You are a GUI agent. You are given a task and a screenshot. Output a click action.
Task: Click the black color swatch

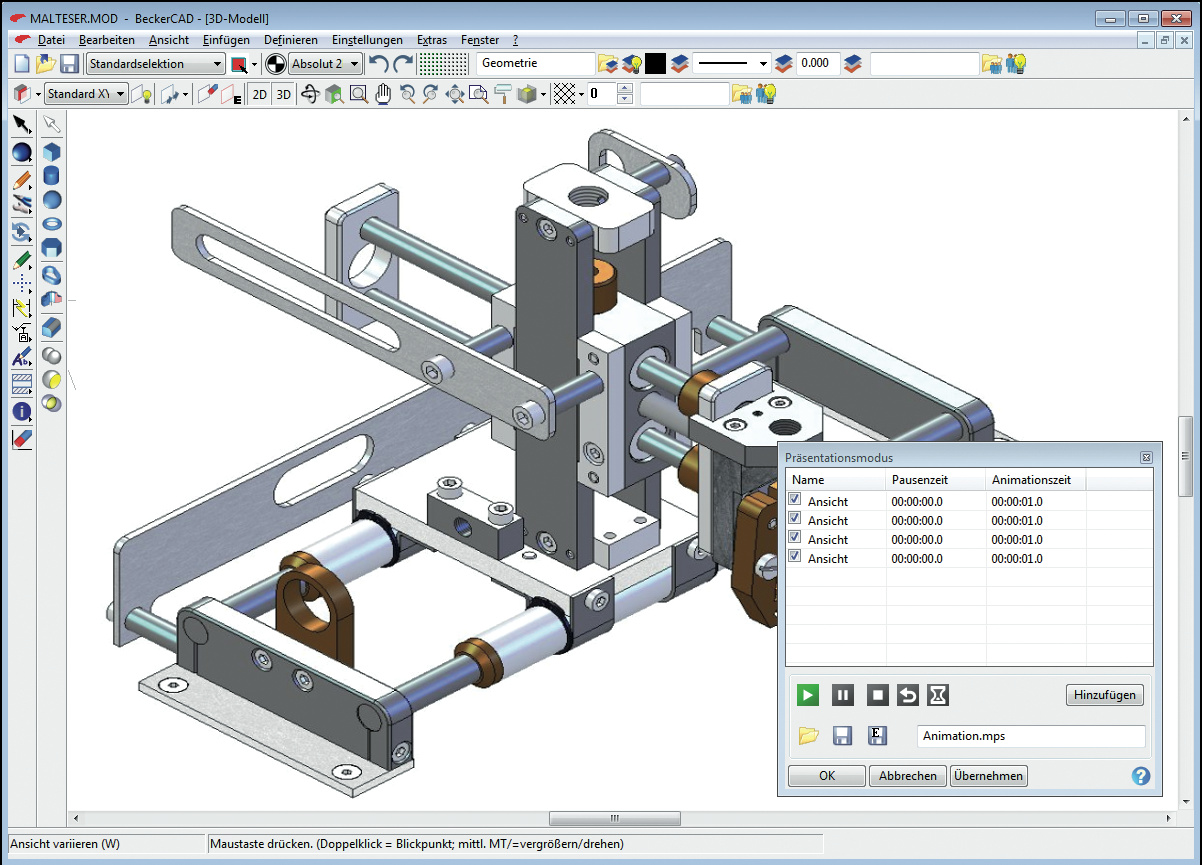click(x=655, y=64)
